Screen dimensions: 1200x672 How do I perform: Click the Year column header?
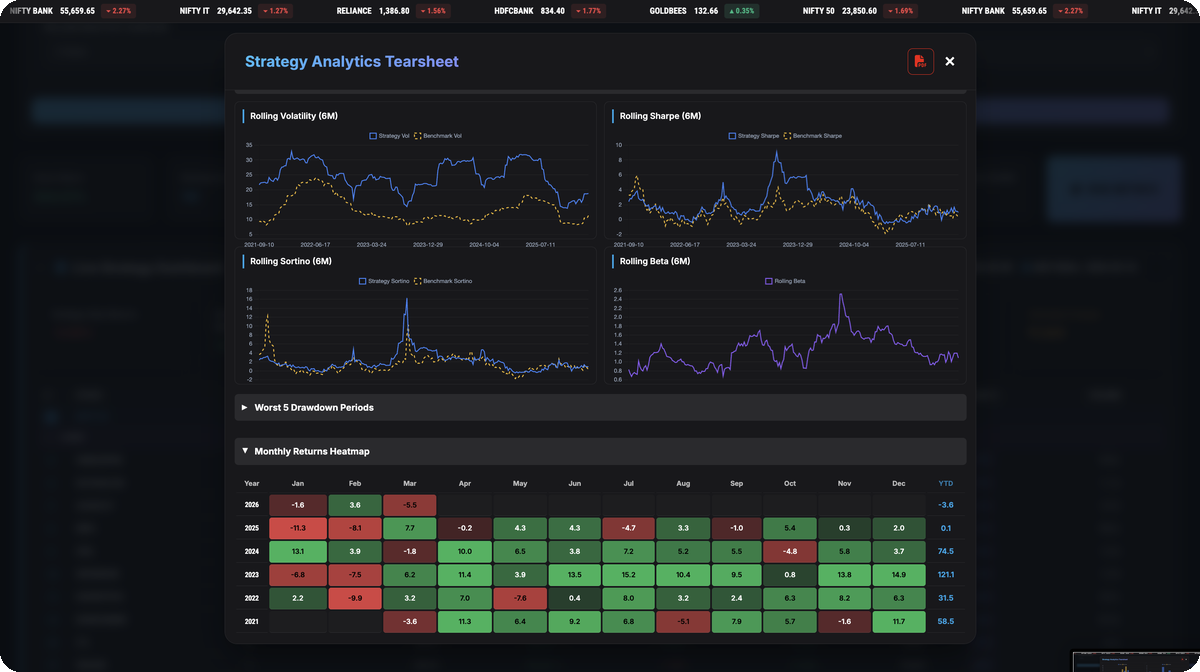[x=251, y=483]
